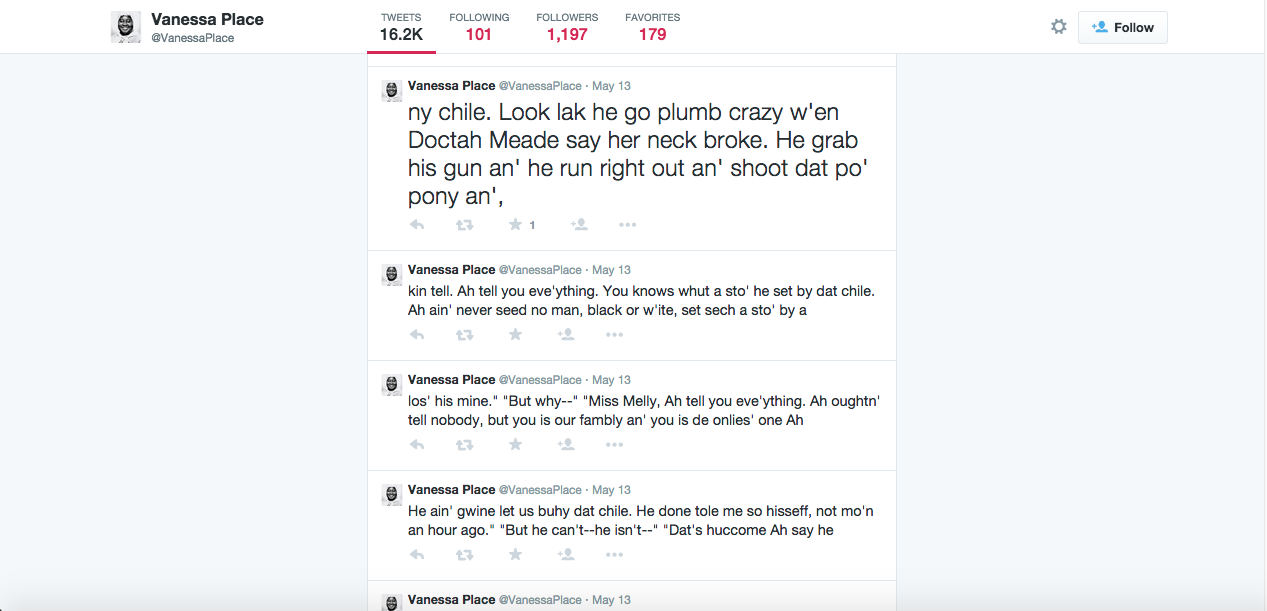Open more options on the "ny chile" tweet
This screenshot has width=1267, height=611.
[x=627, y=225]
